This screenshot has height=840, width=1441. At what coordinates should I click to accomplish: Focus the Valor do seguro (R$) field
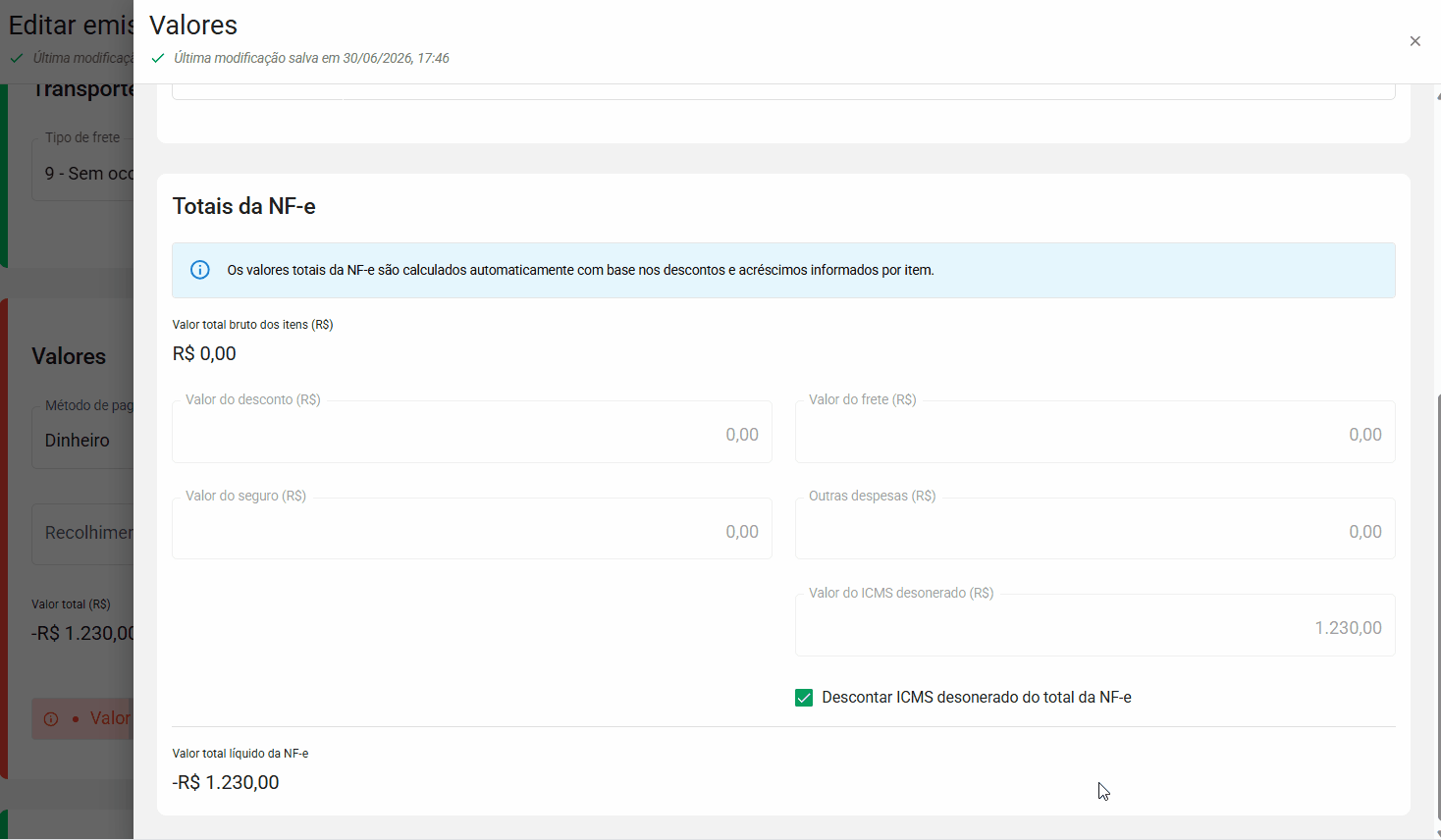pos(472,529)
